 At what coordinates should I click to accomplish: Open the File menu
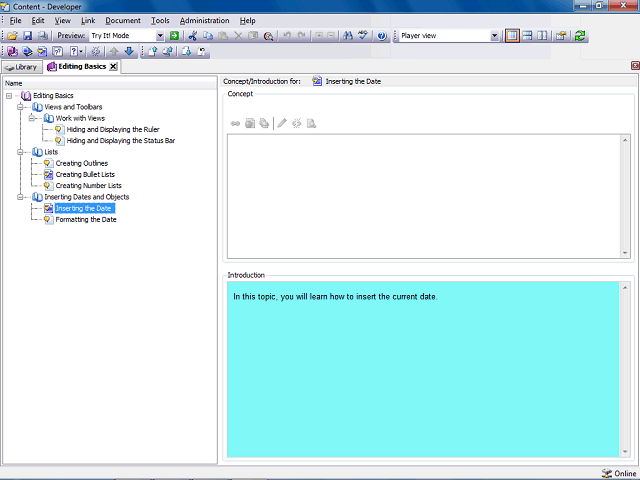point(16,20)
